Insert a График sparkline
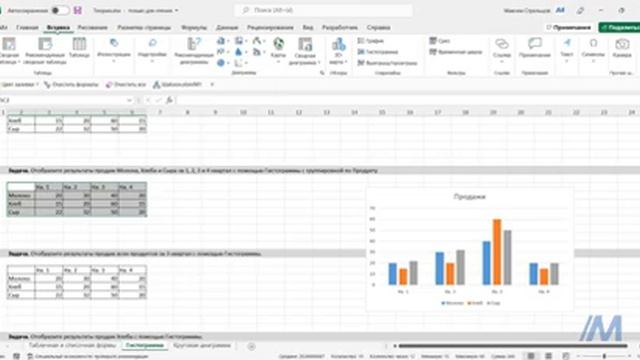Screen dimensions: 640x360 tap(371, 41)
